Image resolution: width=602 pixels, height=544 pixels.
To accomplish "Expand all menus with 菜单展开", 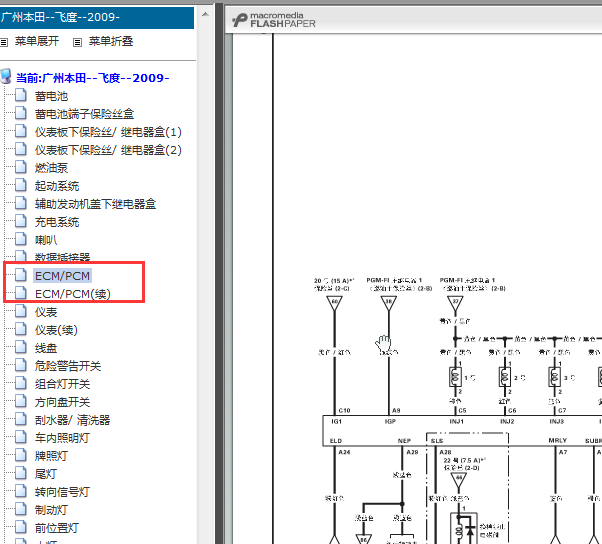I will [x=37, y=41].
